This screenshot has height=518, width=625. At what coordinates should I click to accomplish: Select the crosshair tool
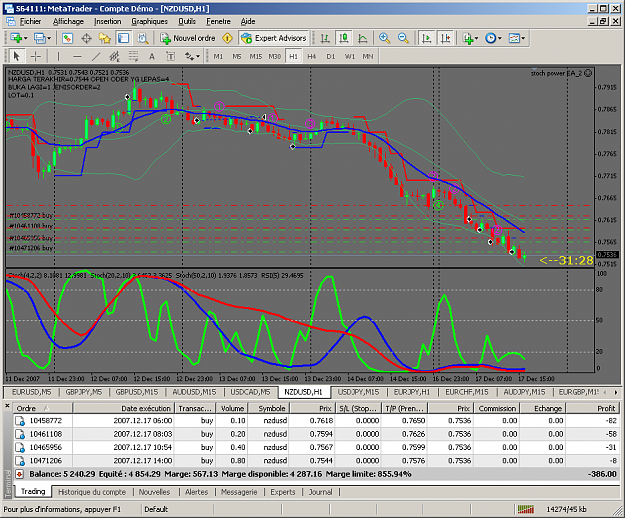pos(36,56)
